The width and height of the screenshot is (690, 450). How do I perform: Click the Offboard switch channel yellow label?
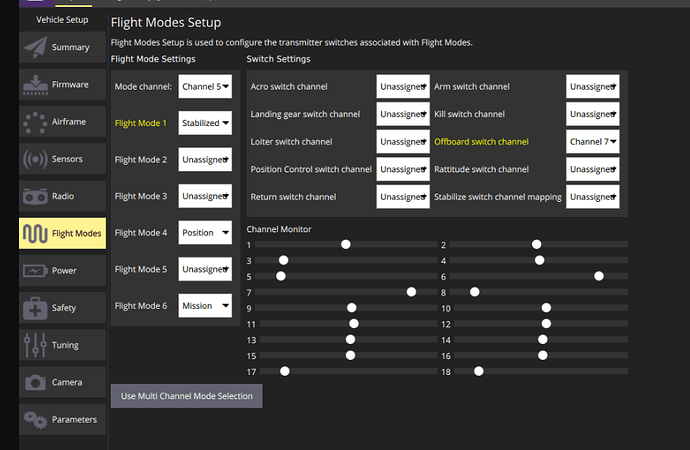pyautogui.click(x=481, y=142)
